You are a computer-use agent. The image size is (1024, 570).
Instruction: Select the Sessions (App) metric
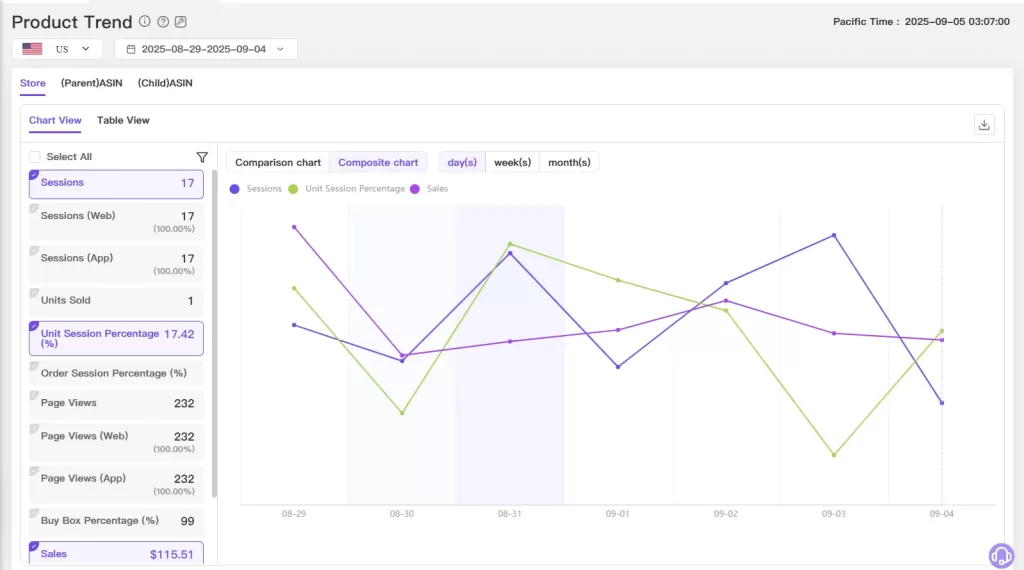tap(116, 264)
